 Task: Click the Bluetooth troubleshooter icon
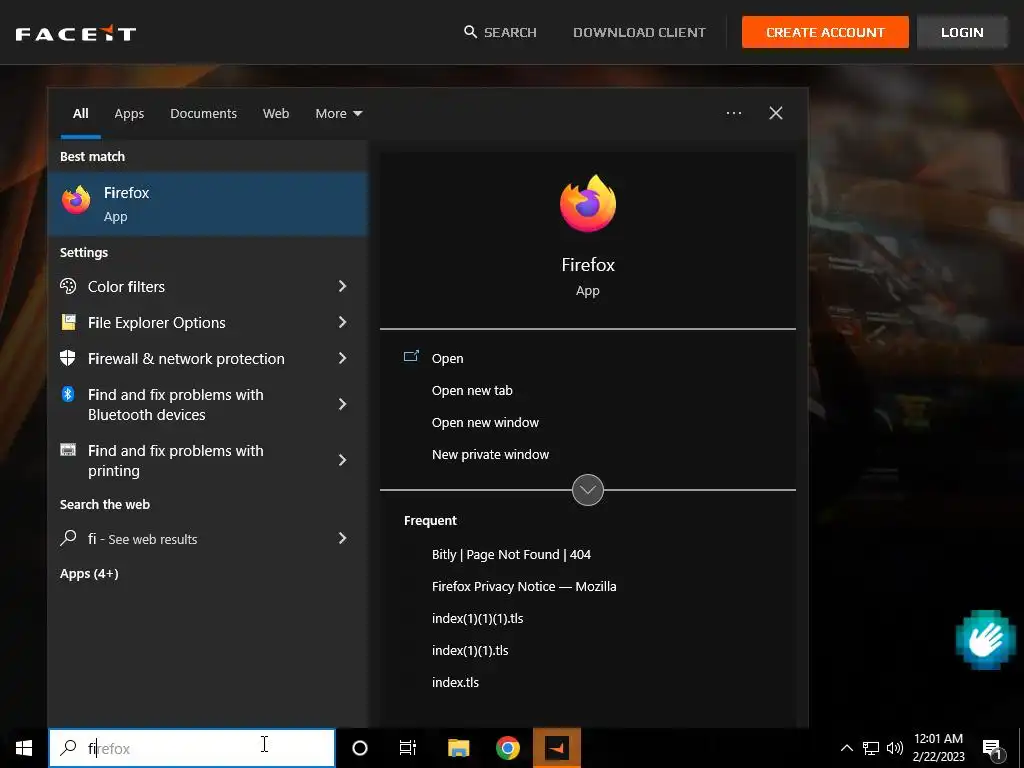[x=68, y=394]
